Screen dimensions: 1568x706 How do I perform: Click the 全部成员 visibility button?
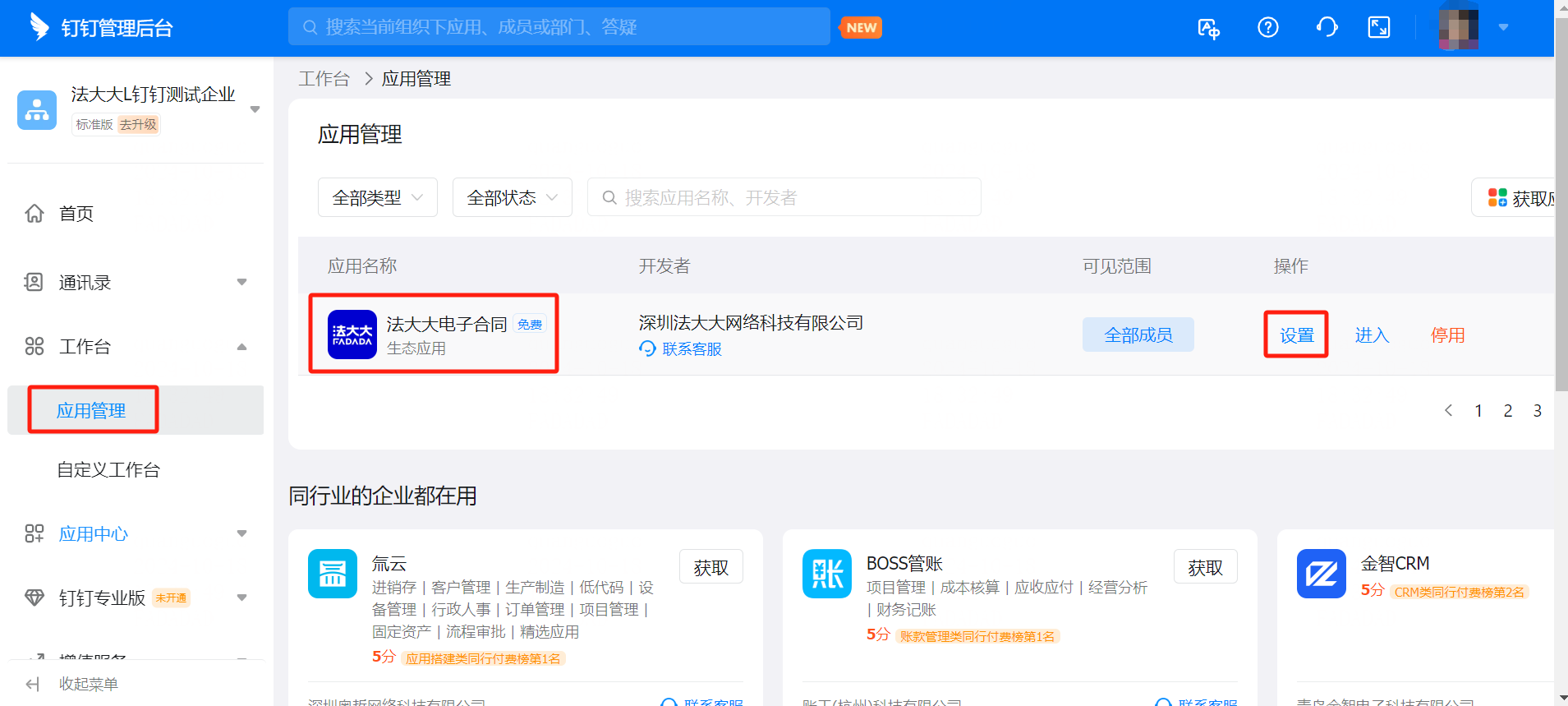[x=1138, y=335]
